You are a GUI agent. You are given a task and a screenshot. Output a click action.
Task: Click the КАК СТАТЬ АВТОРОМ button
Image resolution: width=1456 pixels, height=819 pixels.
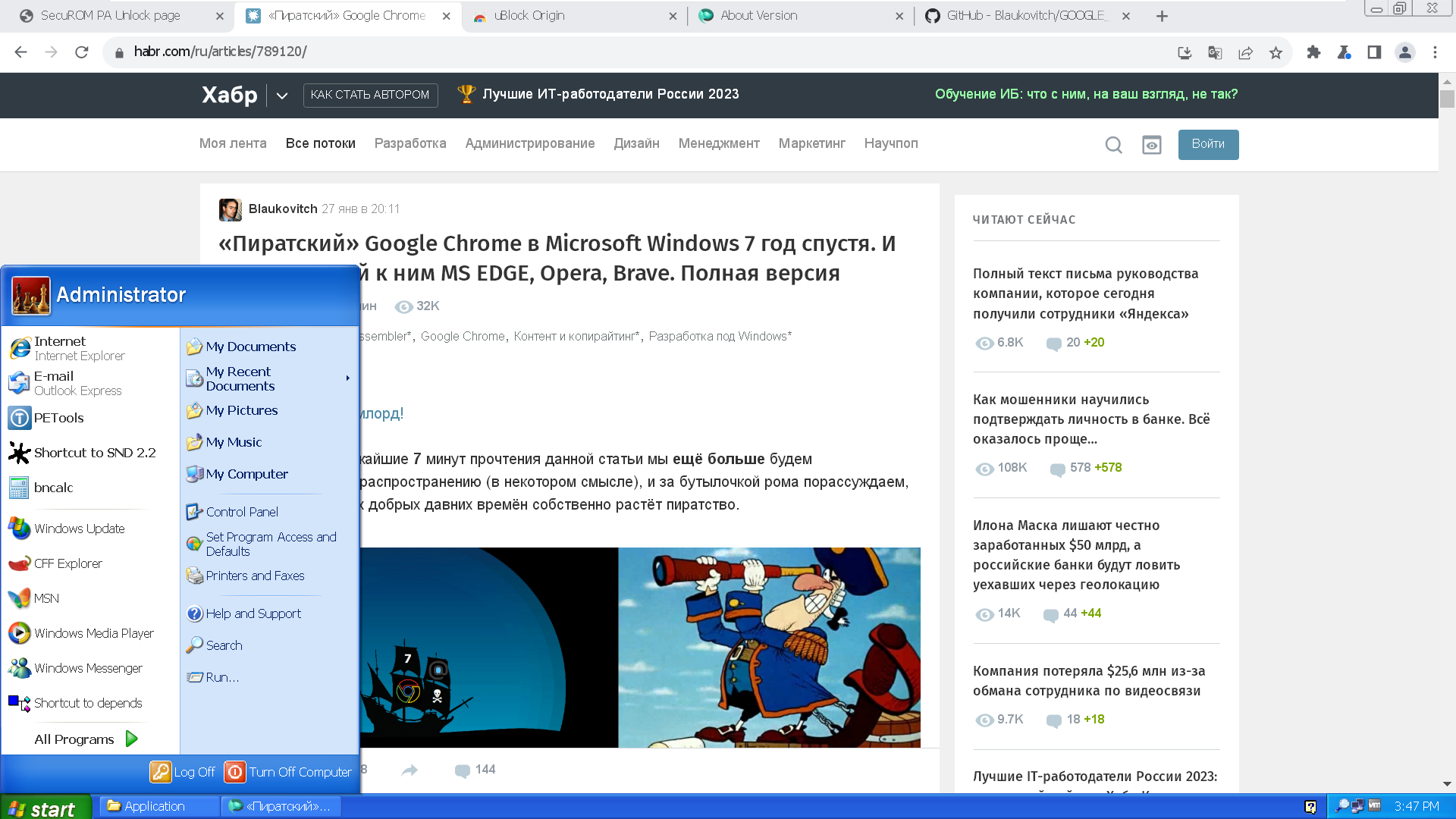370,95
